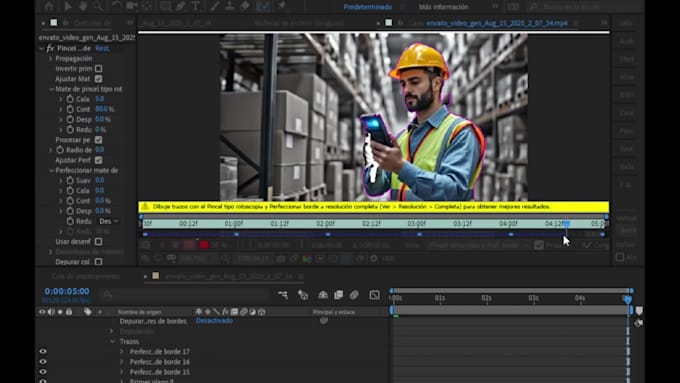Screen dimensions: 680x383
Task: Select the Pen tool
Action: [181, 6]
